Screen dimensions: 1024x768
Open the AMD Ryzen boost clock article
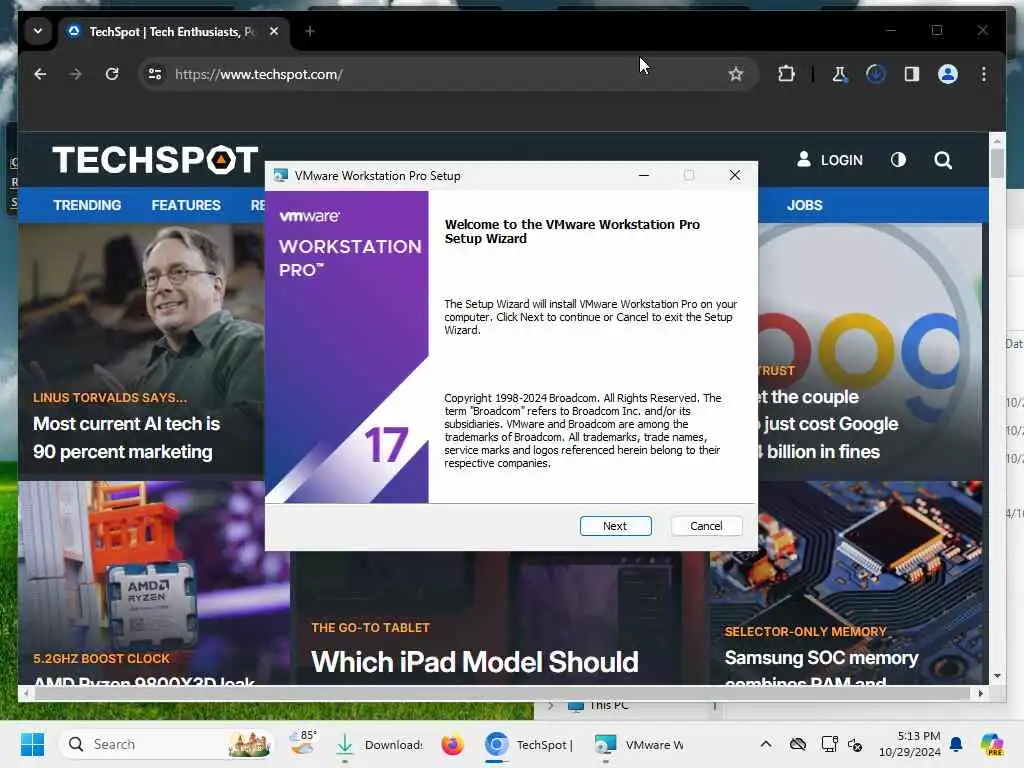144,682
